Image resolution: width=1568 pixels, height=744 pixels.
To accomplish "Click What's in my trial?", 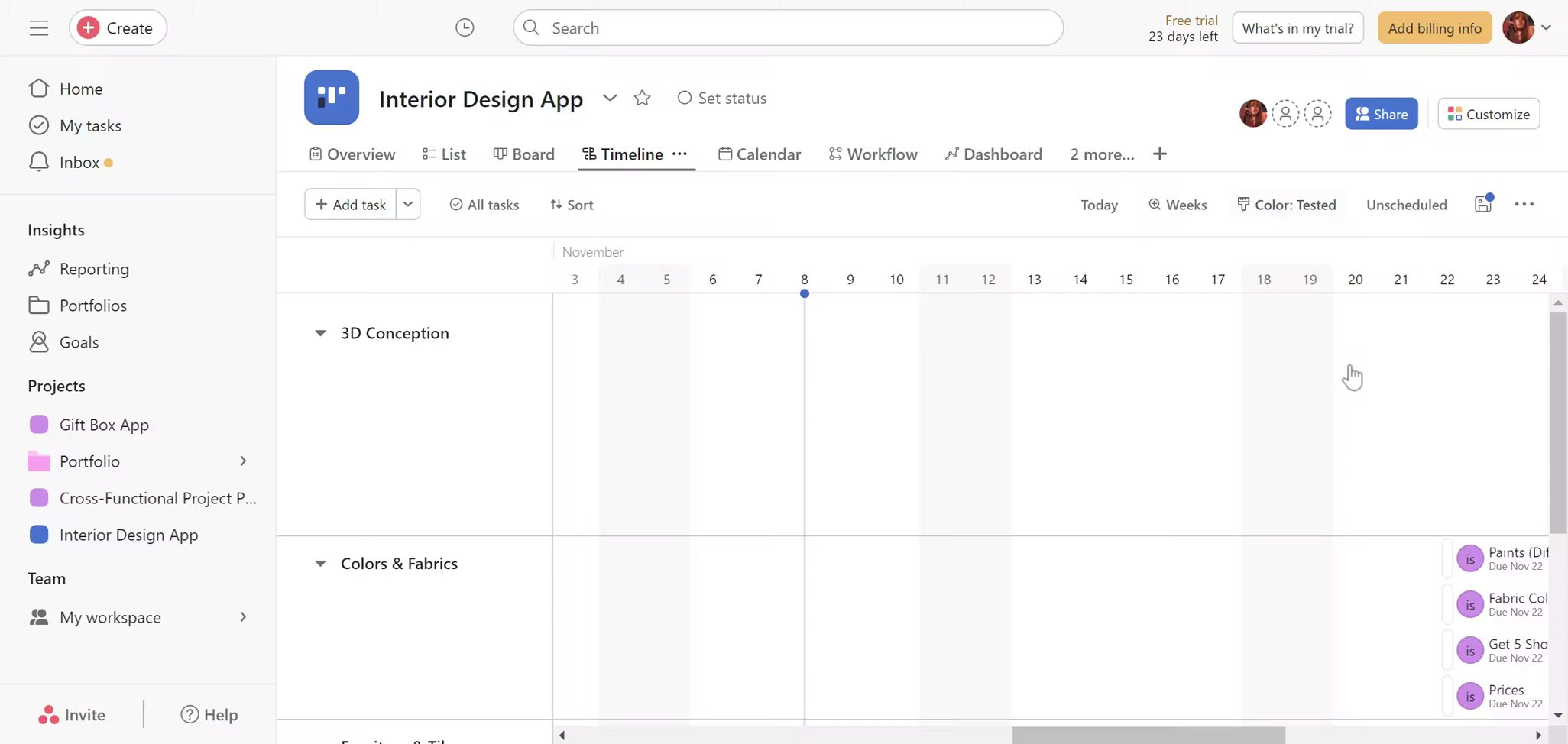I will [1297, 28].
